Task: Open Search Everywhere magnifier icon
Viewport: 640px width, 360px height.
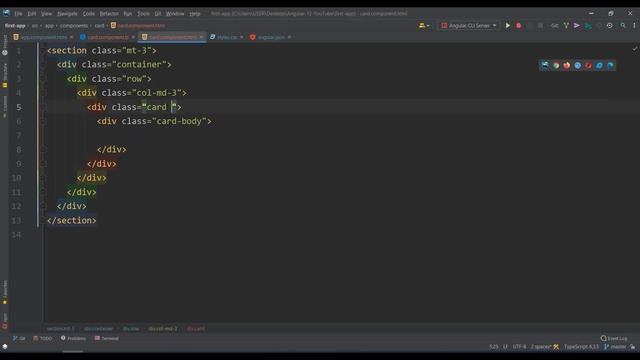Action: 623,25
